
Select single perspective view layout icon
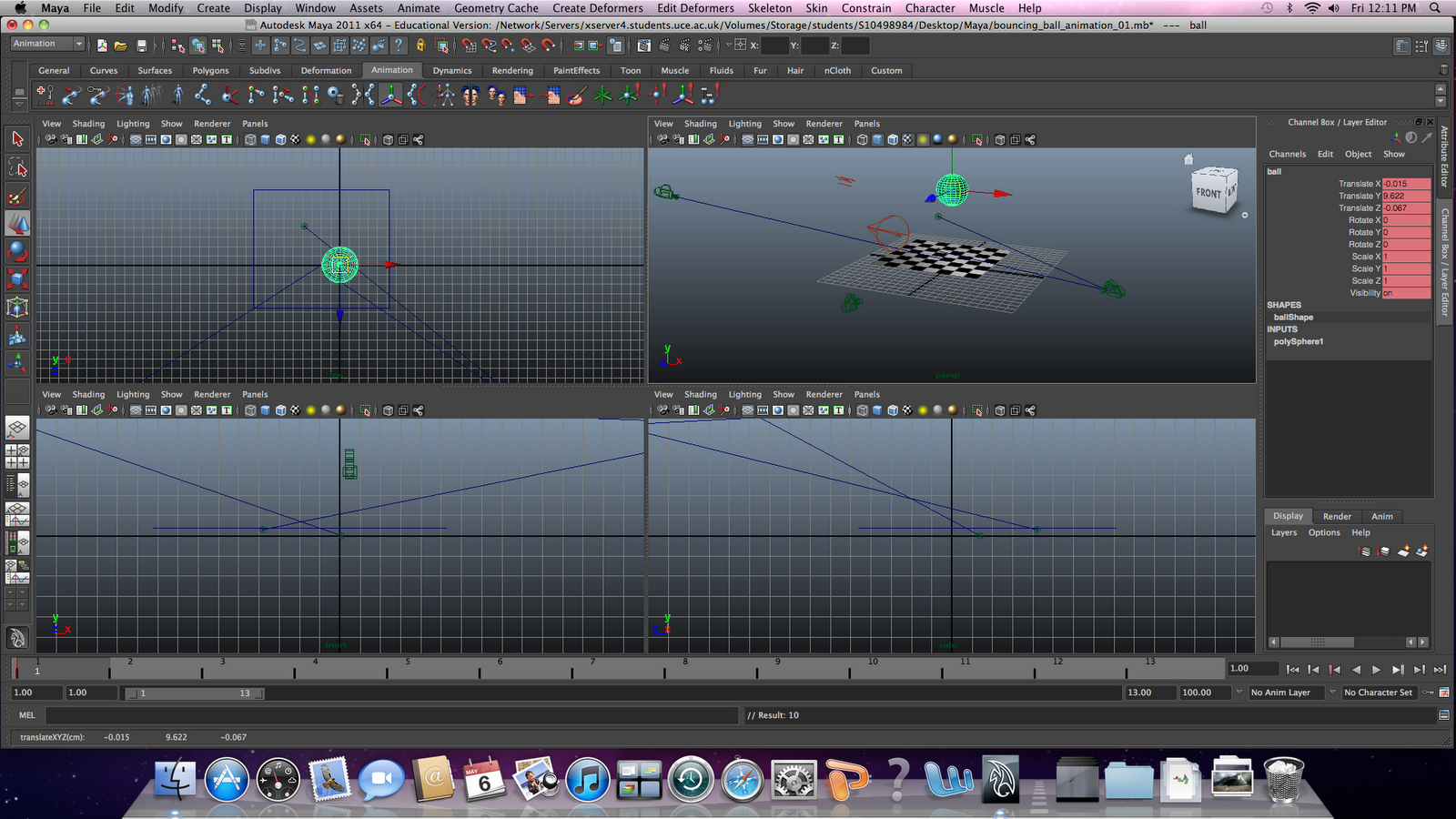click(x=17, y=428)
